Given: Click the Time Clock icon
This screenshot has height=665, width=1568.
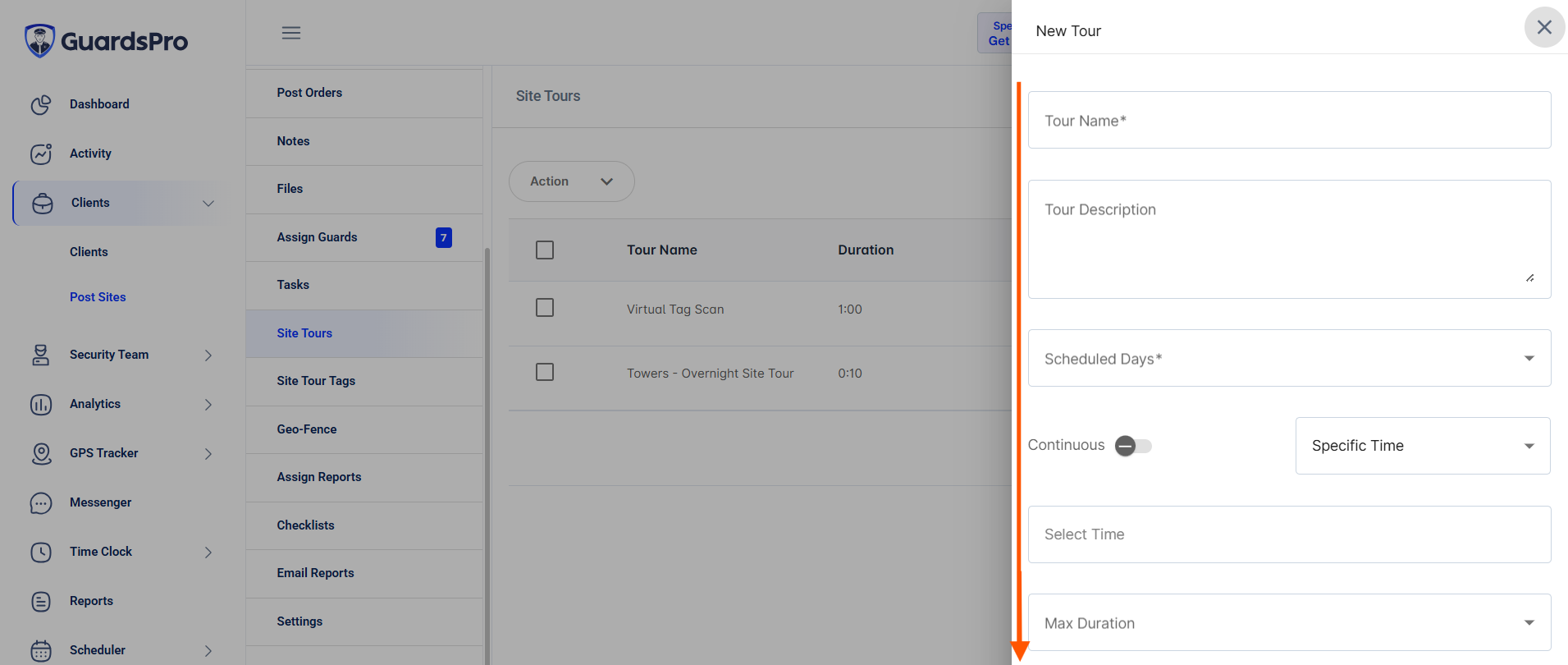Looking at the screenshot, I should pyautogui.click(x=41, y=552).
